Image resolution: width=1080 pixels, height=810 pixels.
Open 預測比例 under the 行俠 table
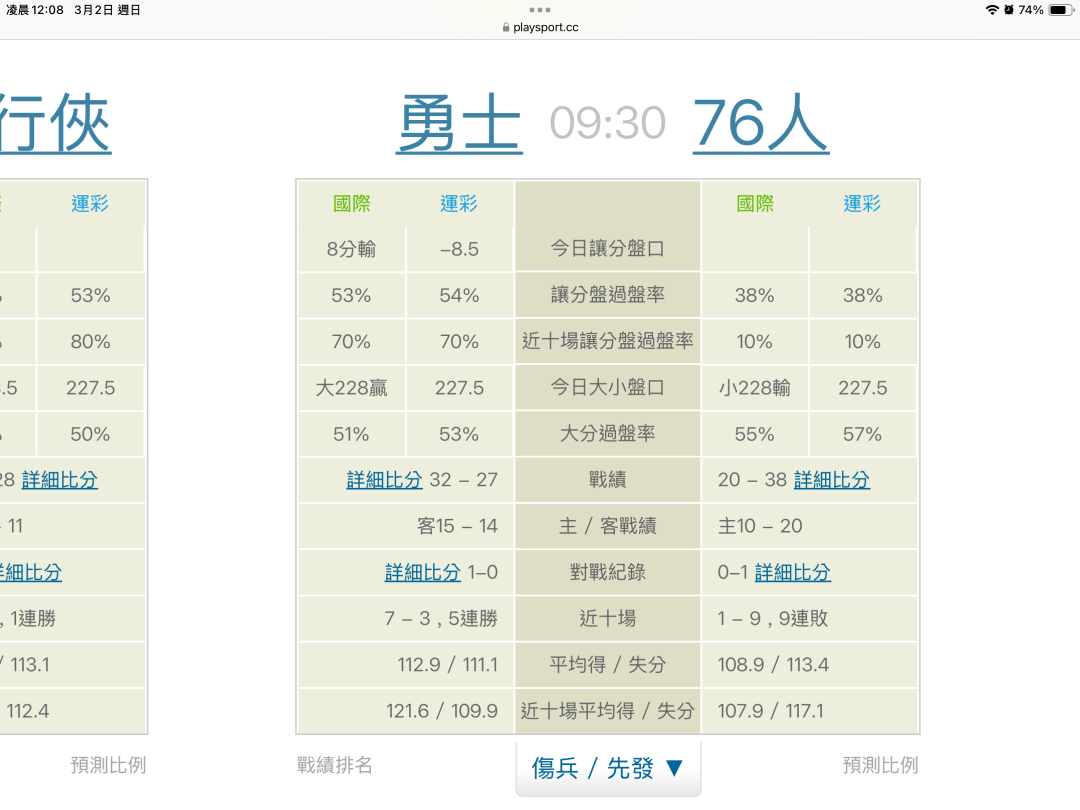(x=108, y=765)
